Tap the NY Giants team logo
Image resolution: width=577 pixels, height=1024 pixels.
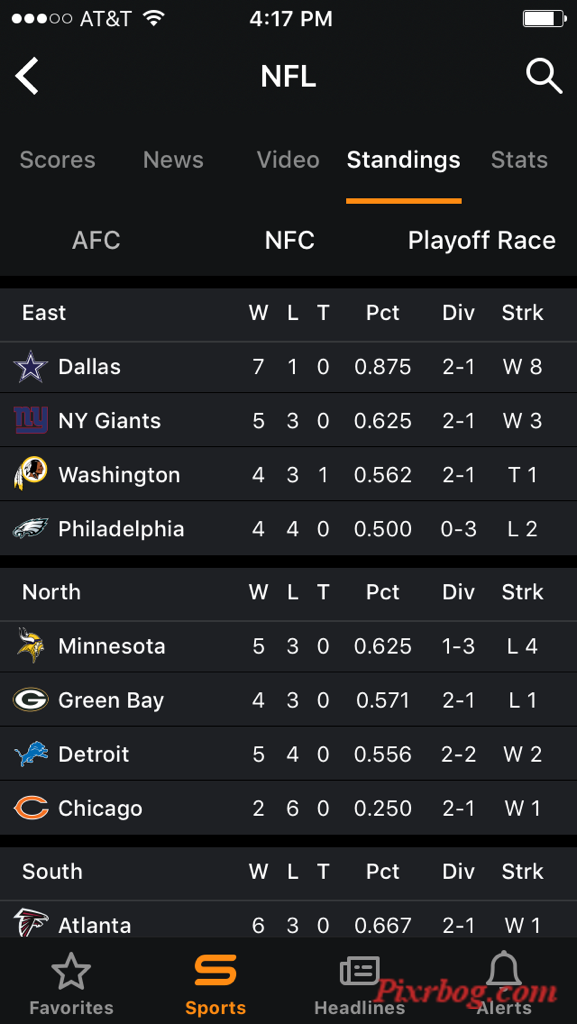31,421
